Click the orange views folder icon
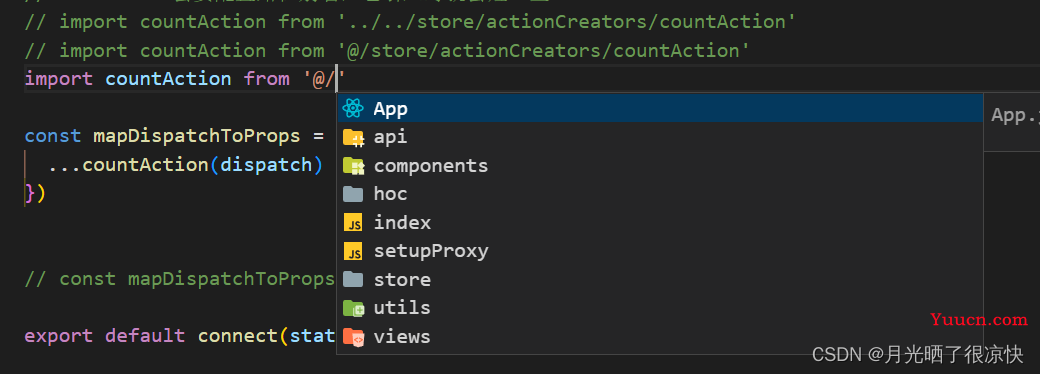 click(x=354, y=338)
